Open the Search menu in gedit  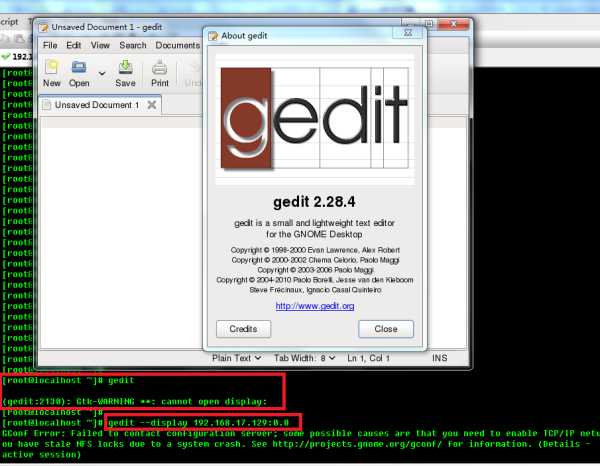click(x=133, y=46)
